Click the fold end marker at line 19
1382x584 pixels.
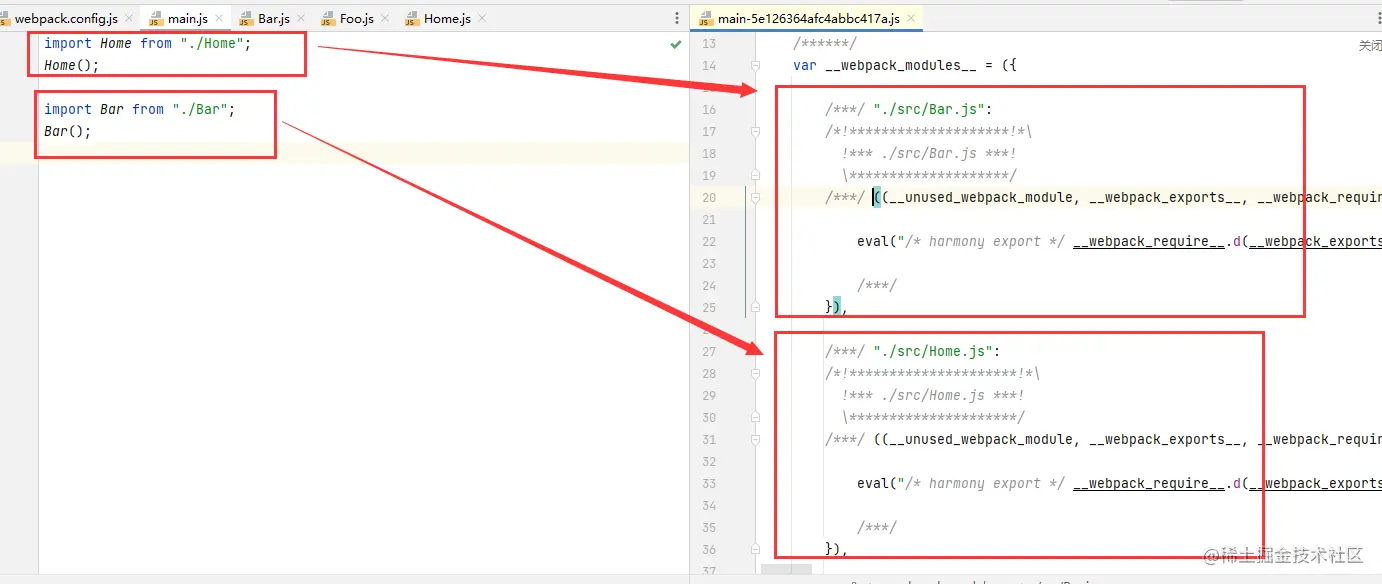point(756,176)
